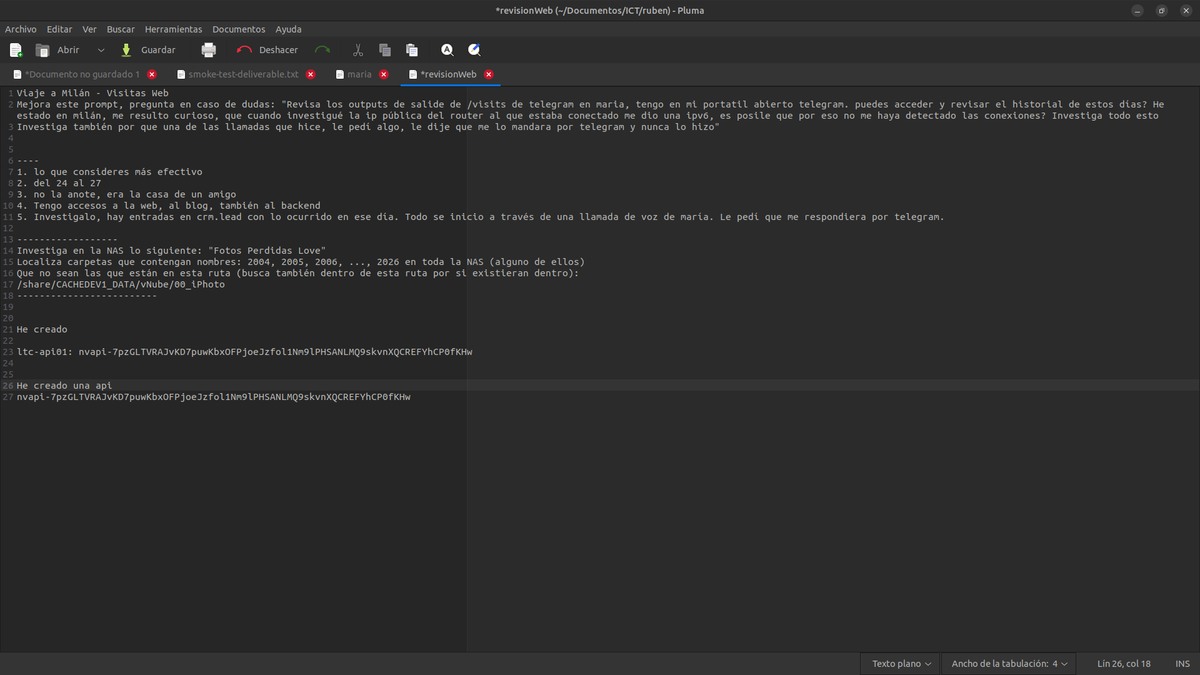Open the print dialog icon
1200x675 pixels.
tap(208, 49)
